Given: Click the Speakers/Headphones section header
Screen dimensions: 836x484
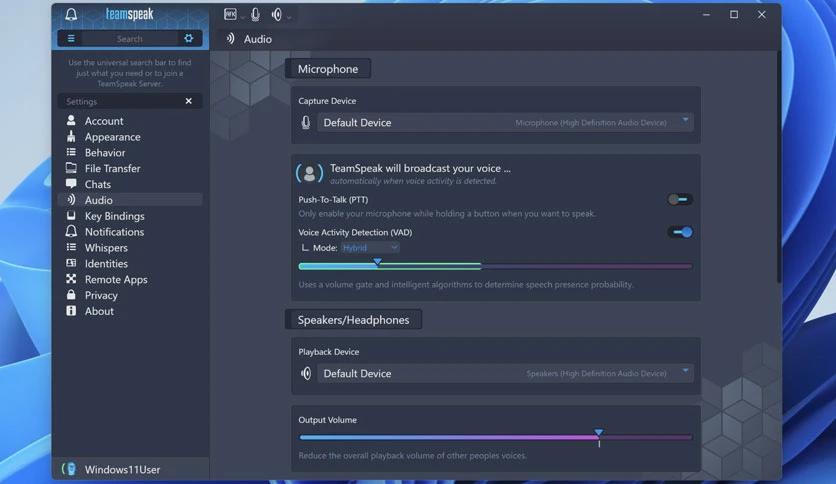Looking at the screenshot, I should pyautogui.click(x=353, y=320).
